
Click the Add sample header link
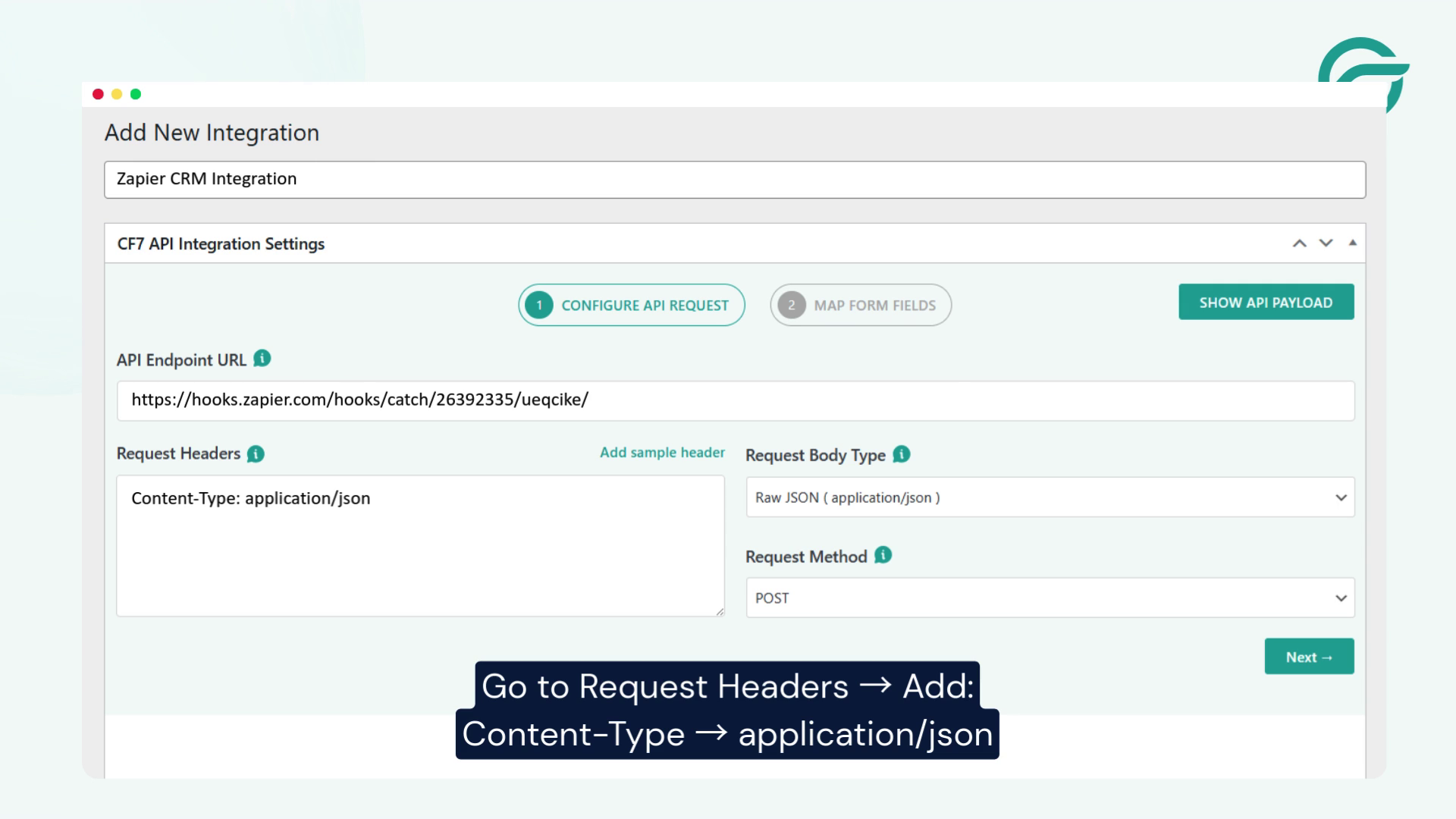coord(662,452)
